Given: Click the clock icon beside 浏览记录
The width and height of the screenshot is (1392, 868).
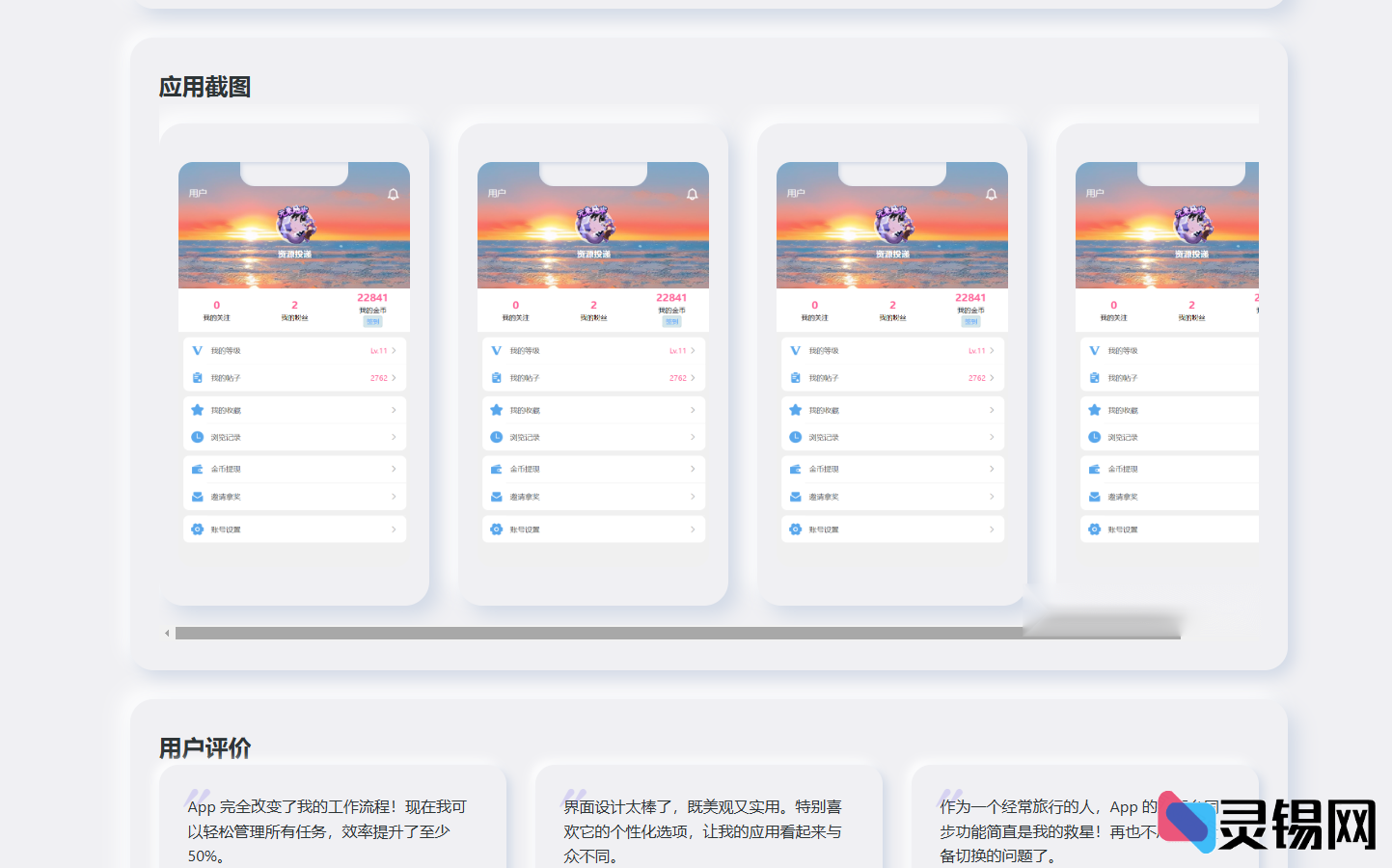Looking at the screenshot, I should click(x=196, y=437).
